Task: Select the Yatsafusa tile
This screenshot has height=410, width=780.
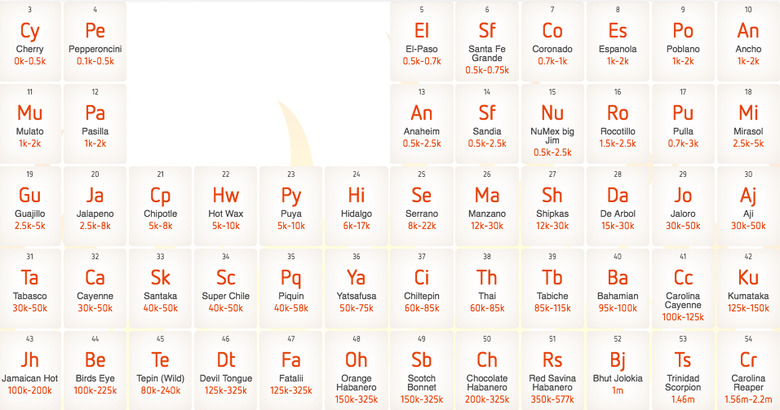Action: coord(356,285)
